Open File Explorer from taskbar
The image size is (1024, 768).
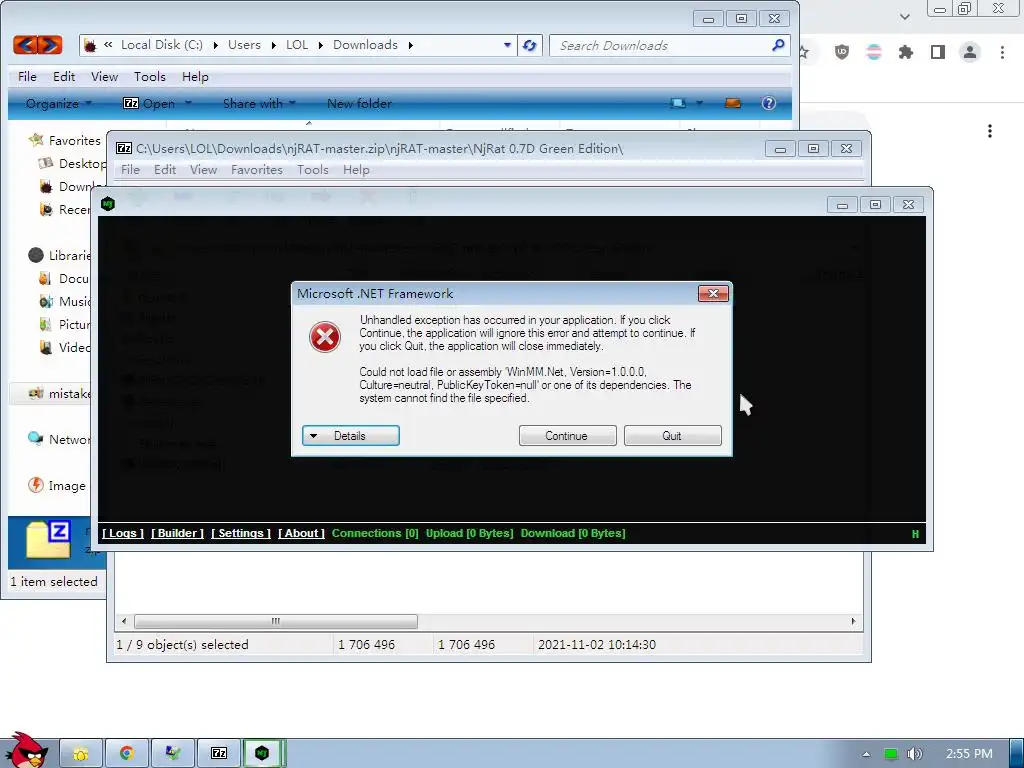pos(81,754)
